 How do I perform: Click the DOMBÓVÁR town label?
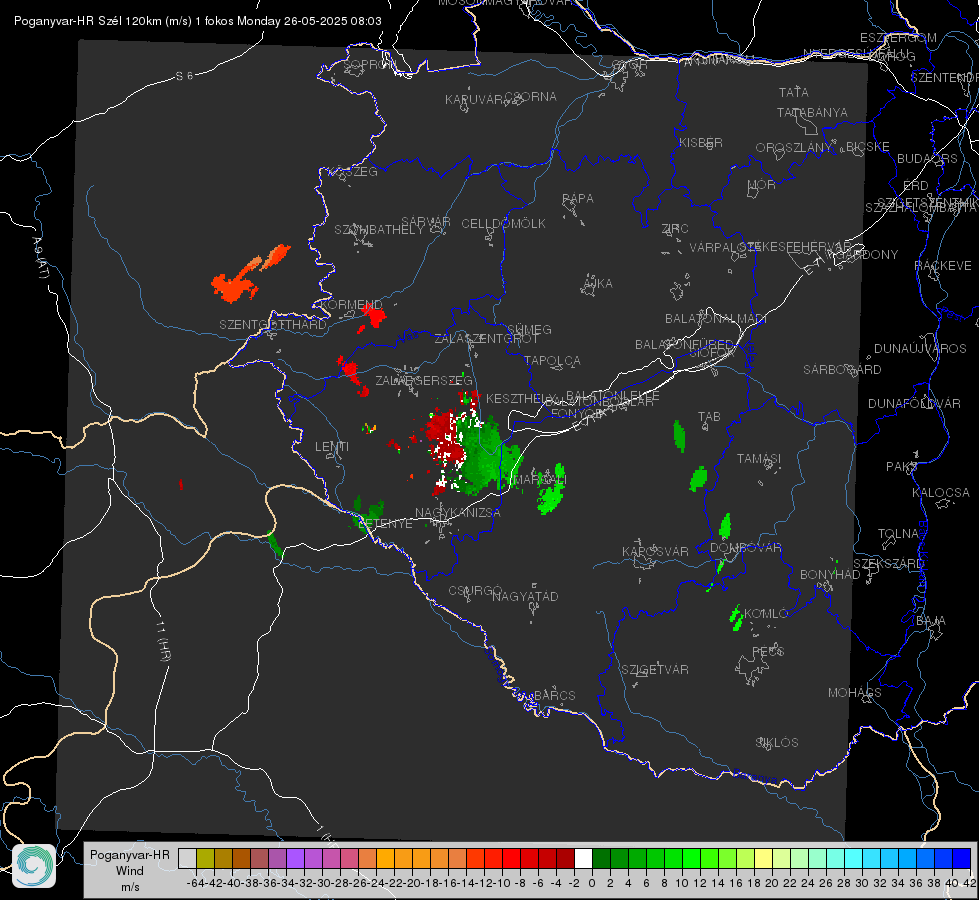click(745, 548)
